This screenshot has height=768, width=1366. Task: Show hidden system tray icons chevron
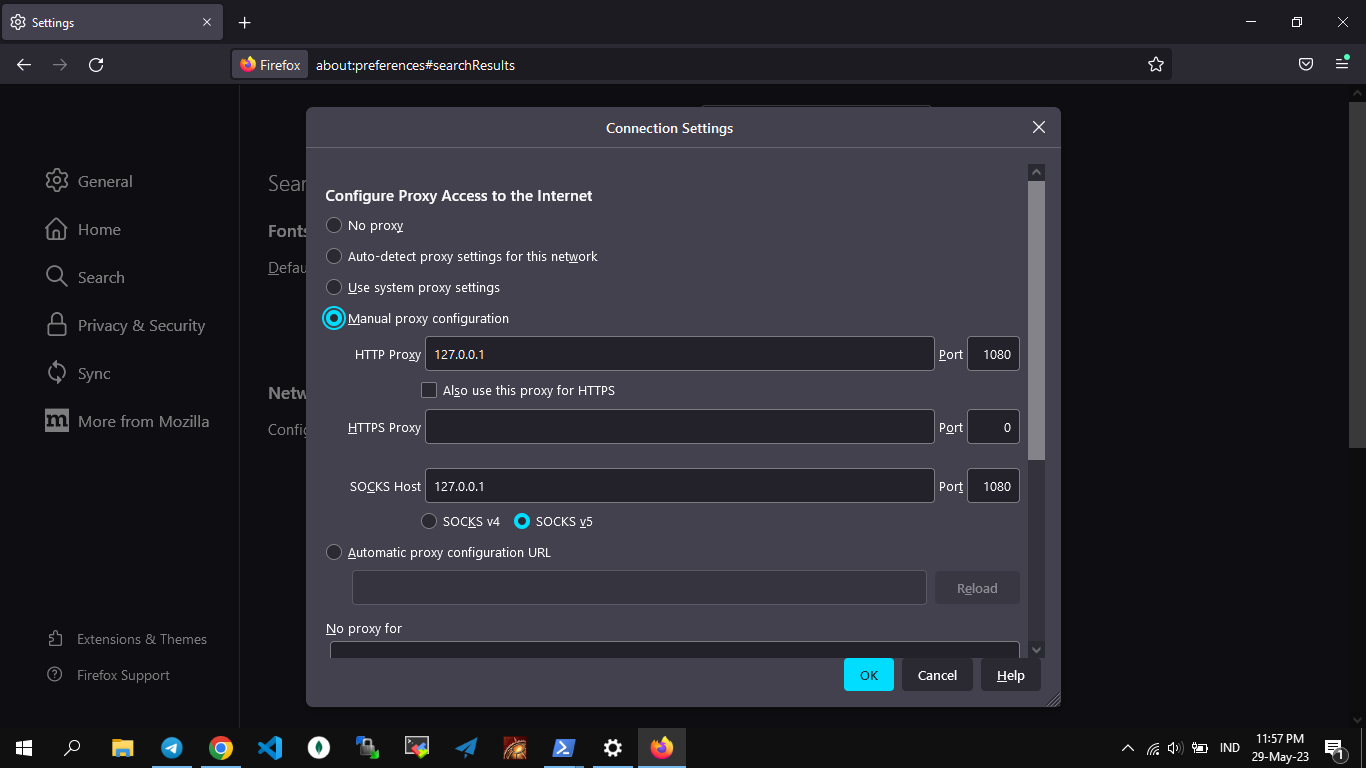1128,748
